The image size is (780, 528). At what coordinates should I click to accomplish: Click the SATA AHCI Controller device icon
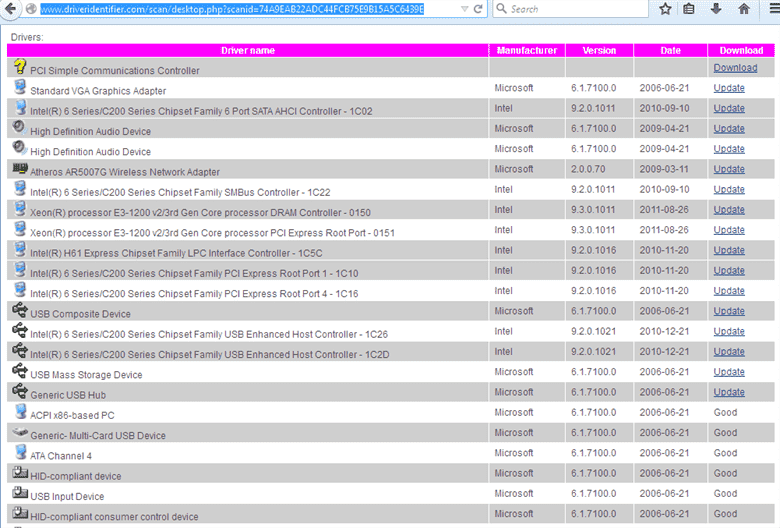[x=20, y=107]
